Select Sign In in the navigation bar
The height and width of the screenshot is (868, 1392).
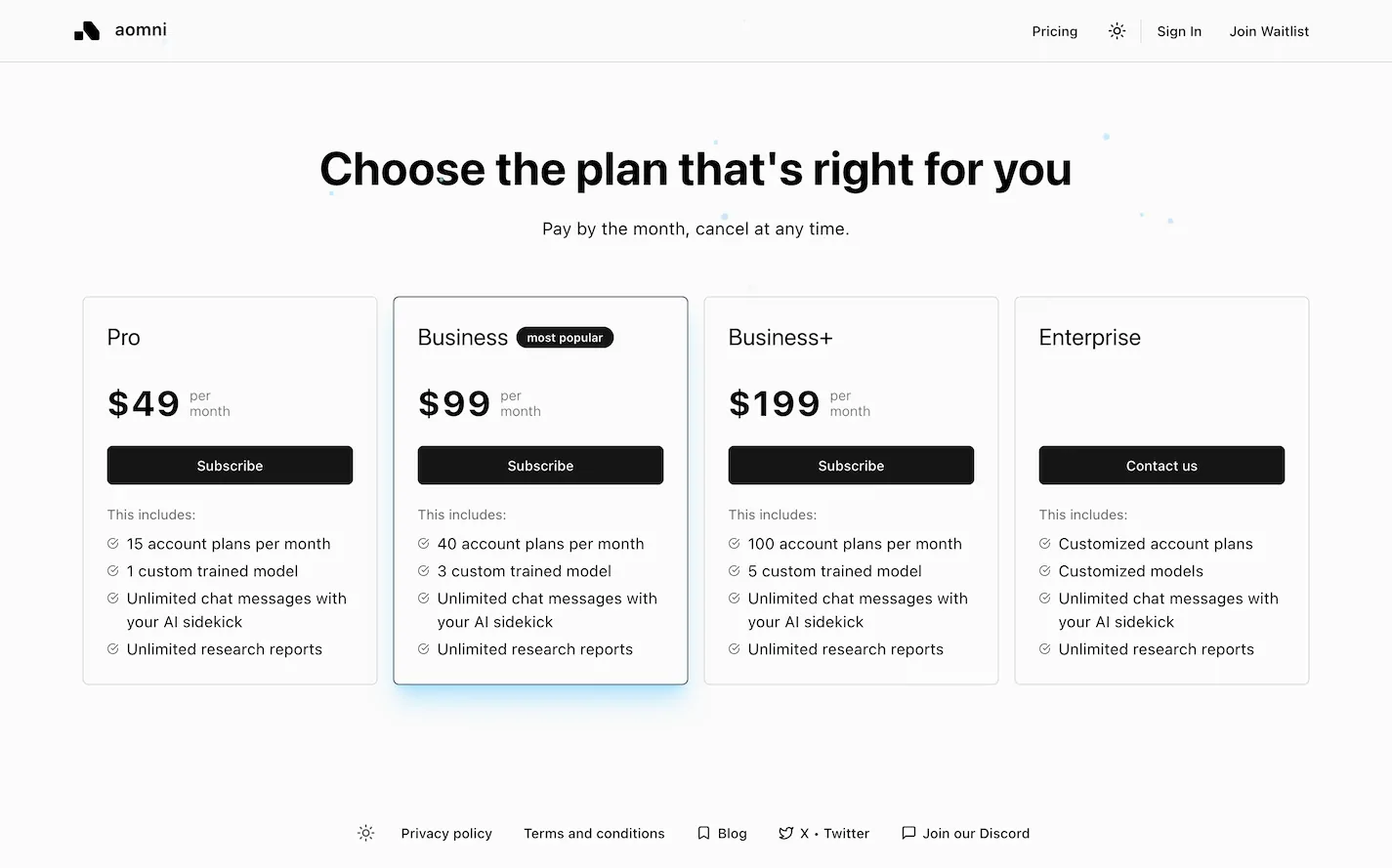1178,30
